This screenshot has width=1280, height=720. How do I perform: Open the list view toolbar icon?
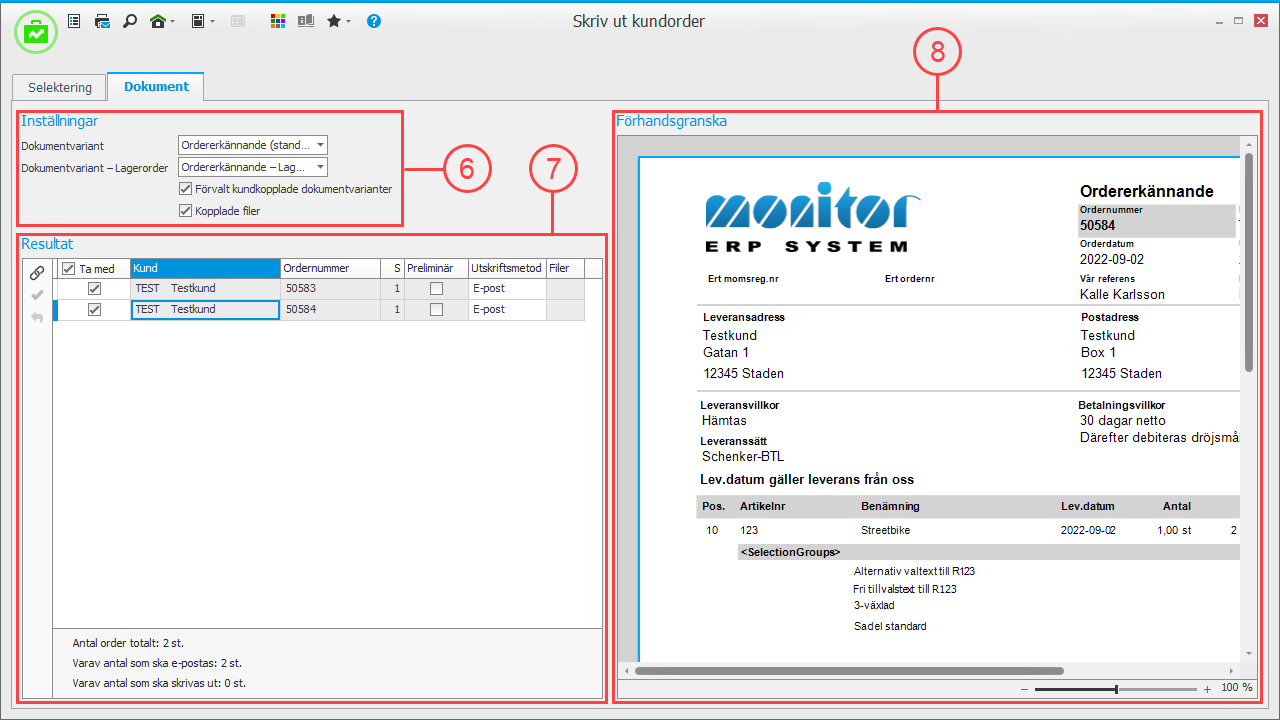coord(74,21)
